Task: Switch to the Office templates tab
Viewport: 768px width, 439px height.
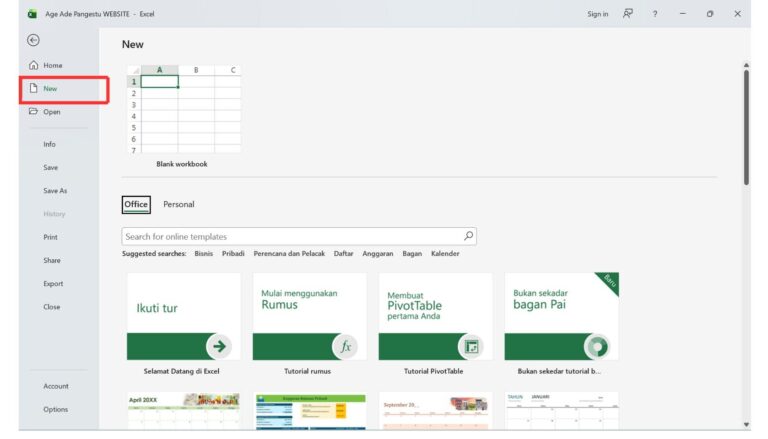Action: tap(136, 204)
